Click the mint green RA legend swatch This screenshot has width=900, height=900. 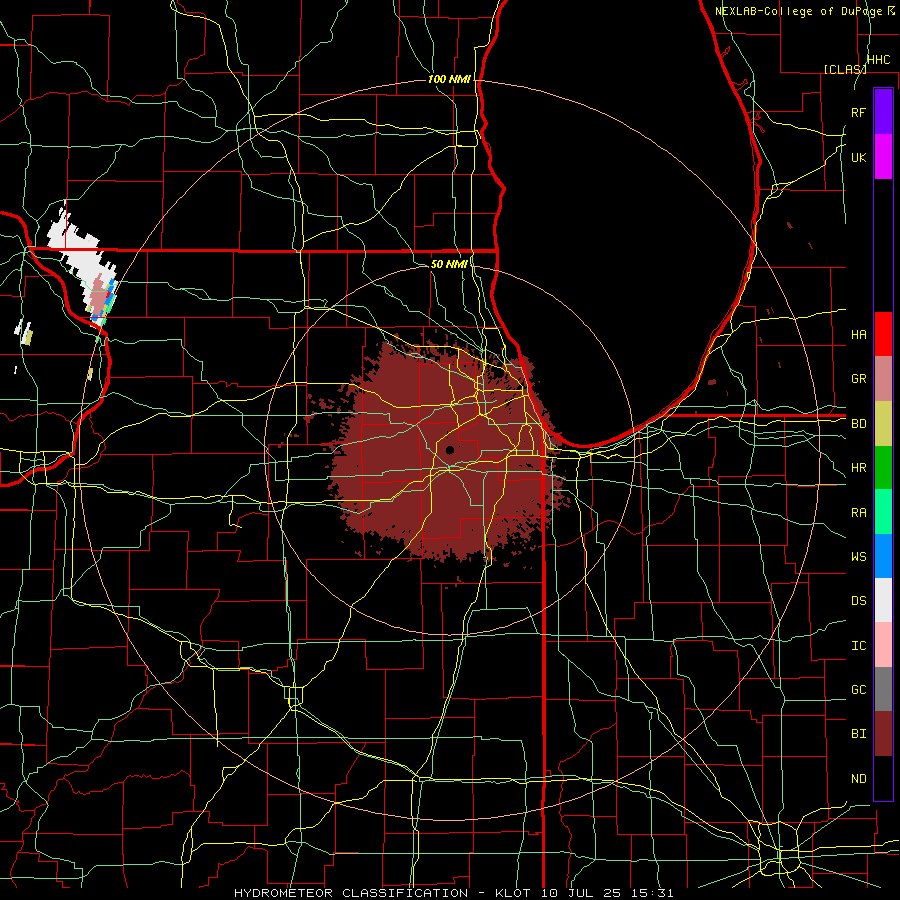click(x=883, y=512)
